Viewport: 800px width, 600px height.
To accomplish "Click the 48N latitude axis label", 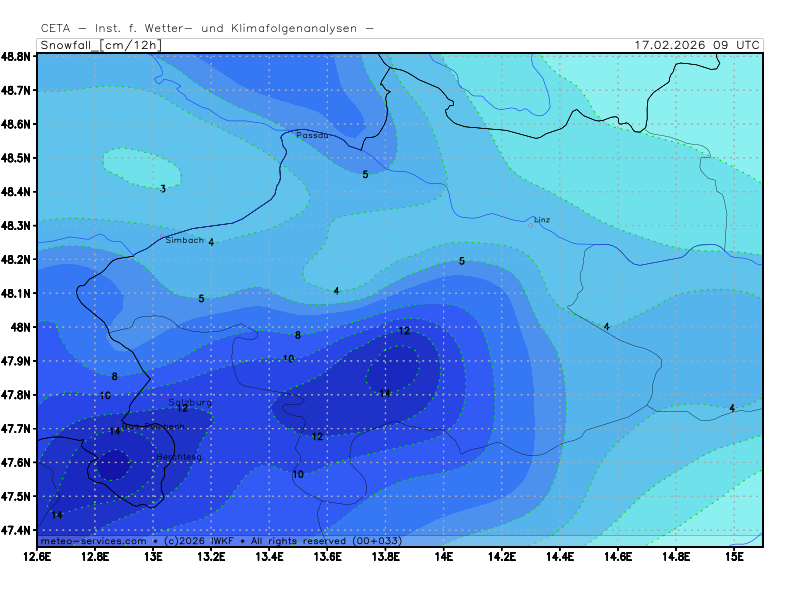I will (x=21, y=327).
